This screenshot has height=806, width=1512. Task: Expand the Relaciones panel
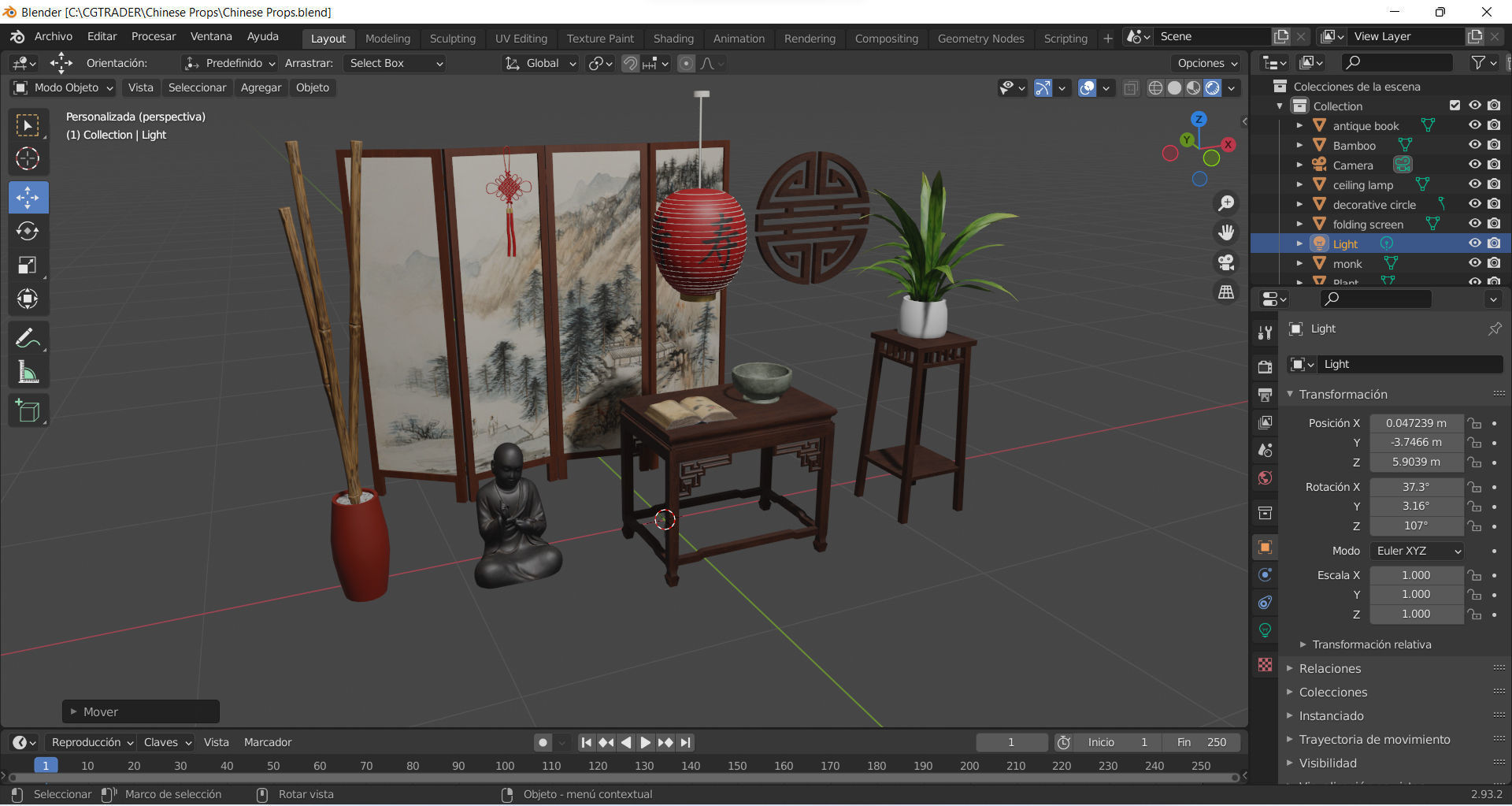pyautogui.click(x=1329, y=668)
